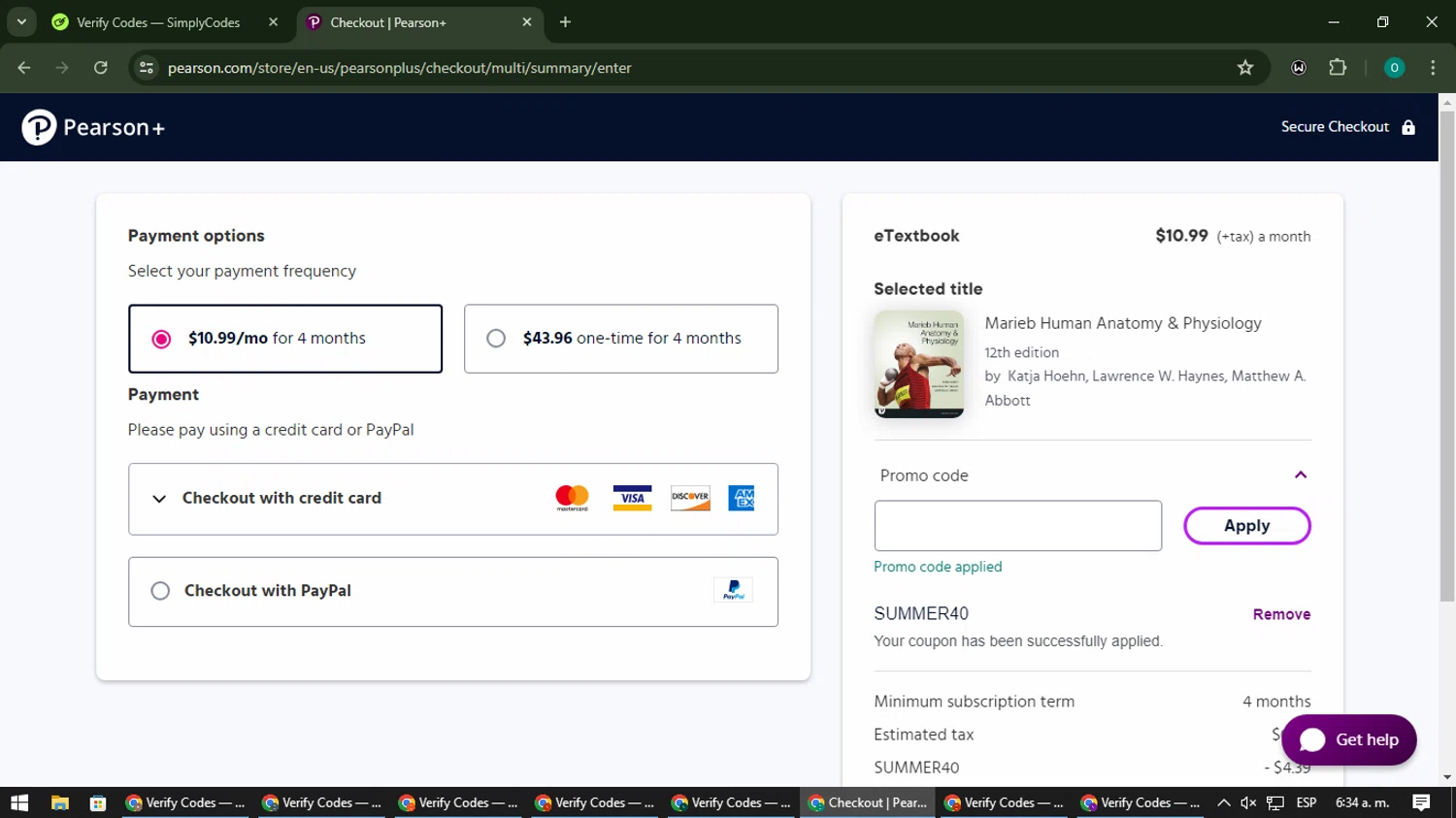Click the ESP language indicator
The image size is (1456, 818).
tap(1307, 802)
